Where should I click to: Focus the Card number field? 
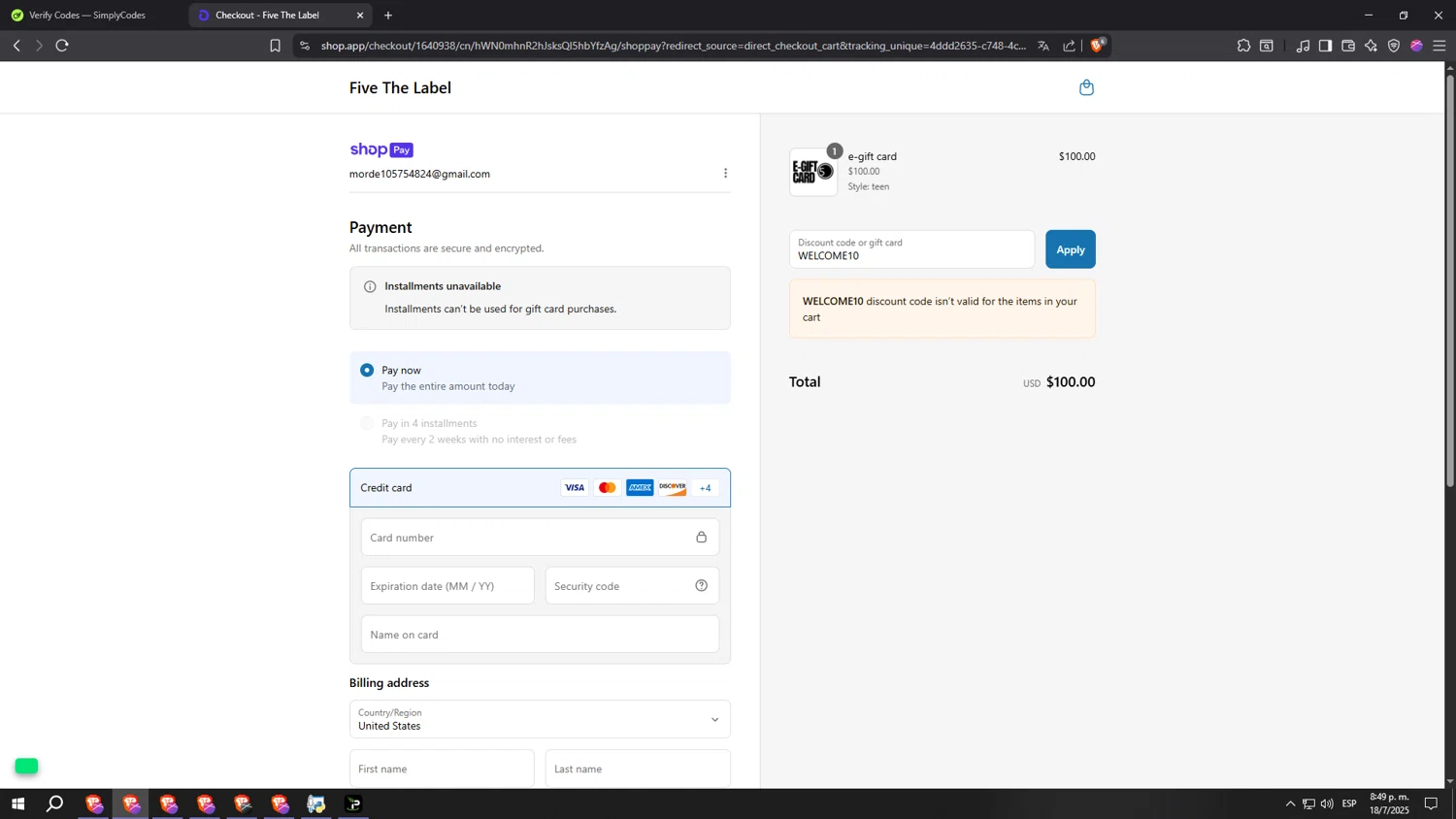tap(540, 537)
